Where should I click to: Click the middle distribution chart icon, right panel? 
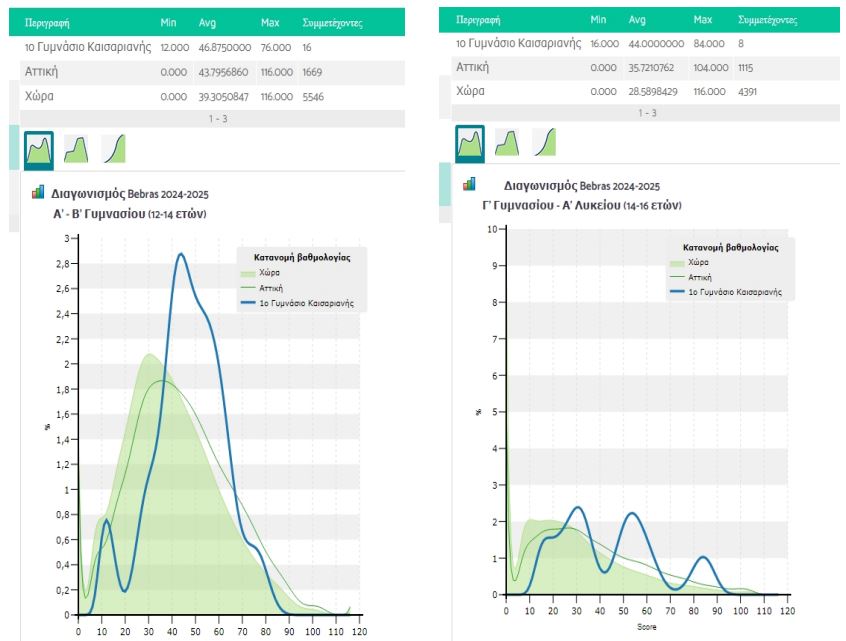click(509, 144)
